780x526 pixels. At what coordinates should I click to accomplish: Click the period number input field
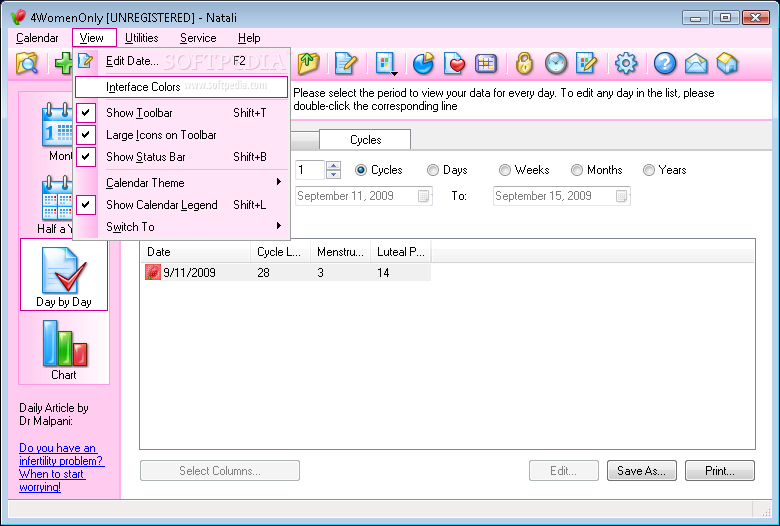[x=310, y=170]
